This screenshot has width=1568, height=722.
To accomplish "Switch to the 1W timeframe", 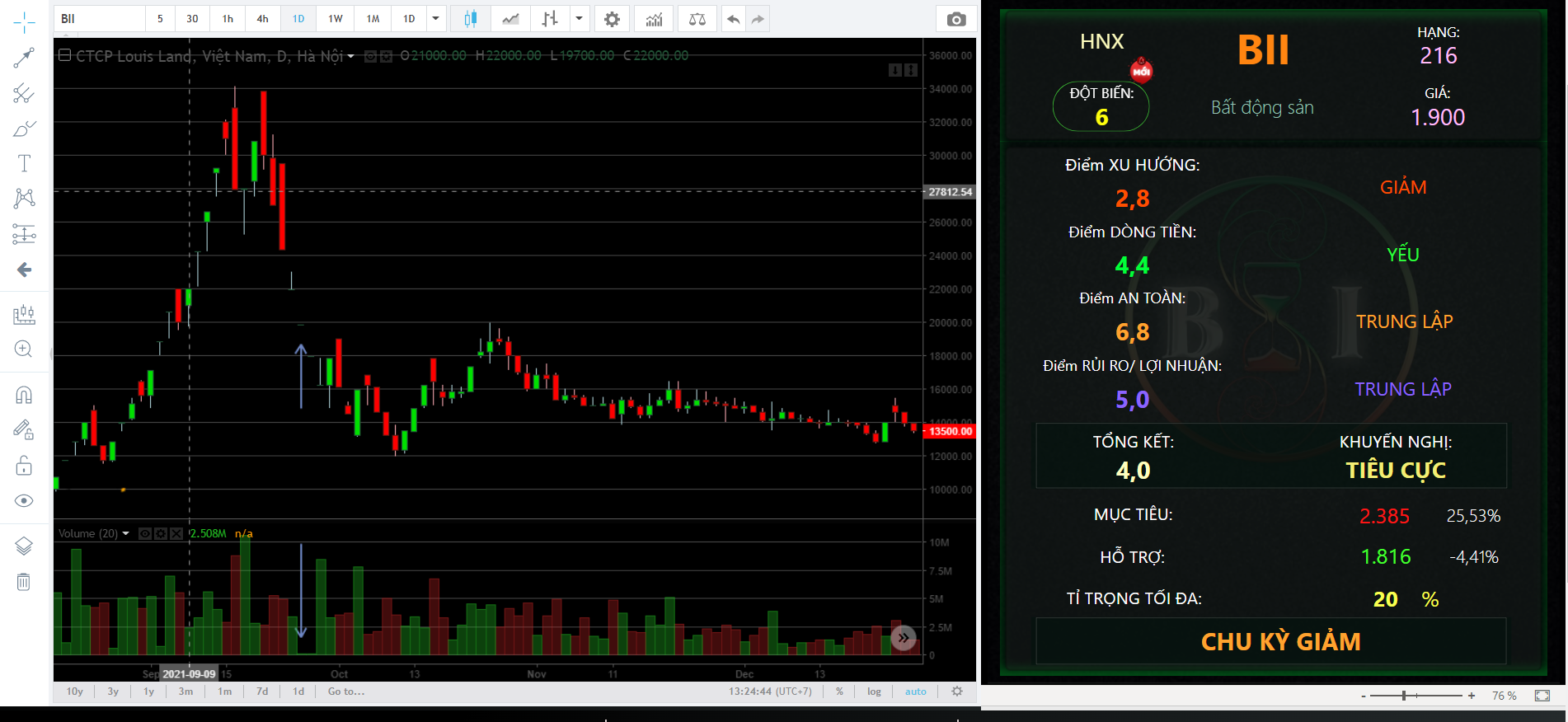I will 335,19.
